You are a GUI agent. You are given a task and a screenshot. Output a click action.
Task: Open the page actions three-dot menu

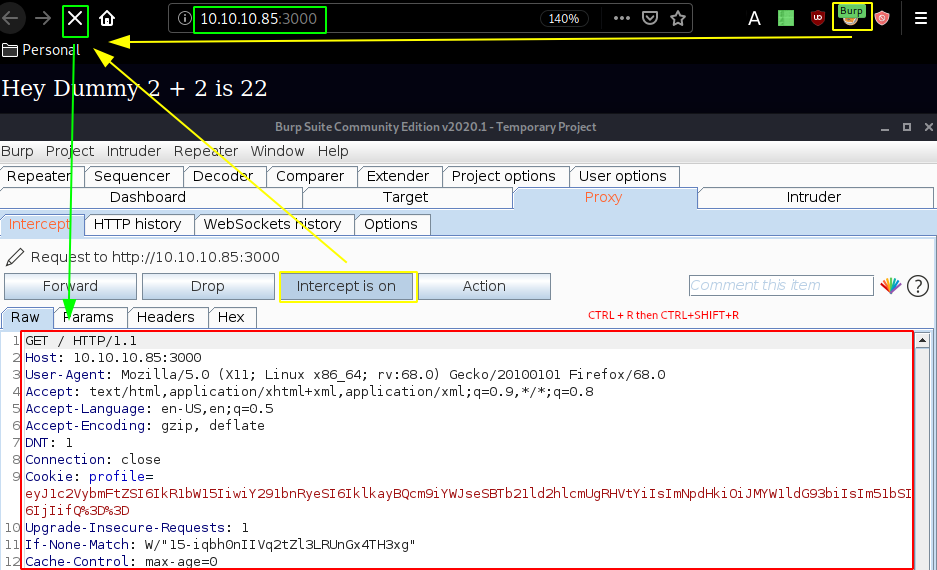(622, 19)
